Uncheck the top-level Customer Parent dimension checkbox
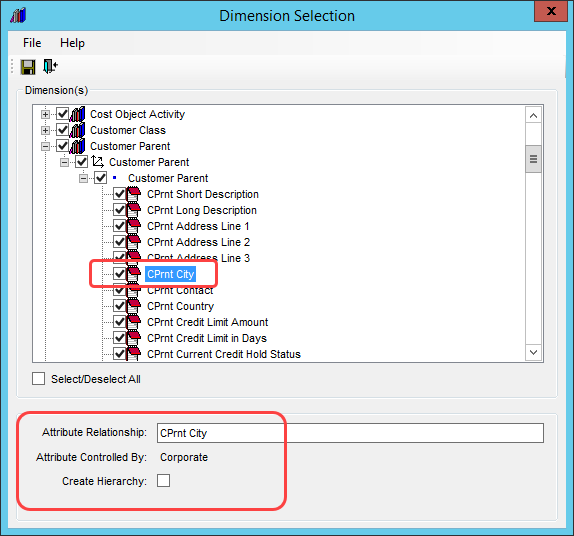 [x=63, y=146]
